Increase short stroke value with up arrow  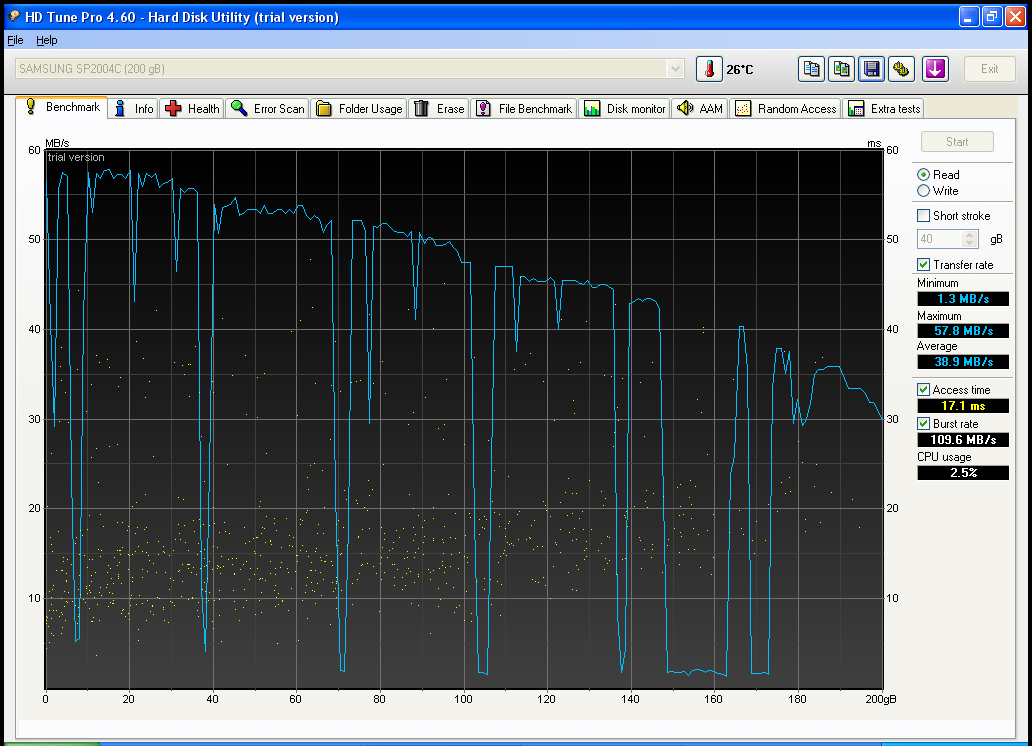tap(969, 235)
